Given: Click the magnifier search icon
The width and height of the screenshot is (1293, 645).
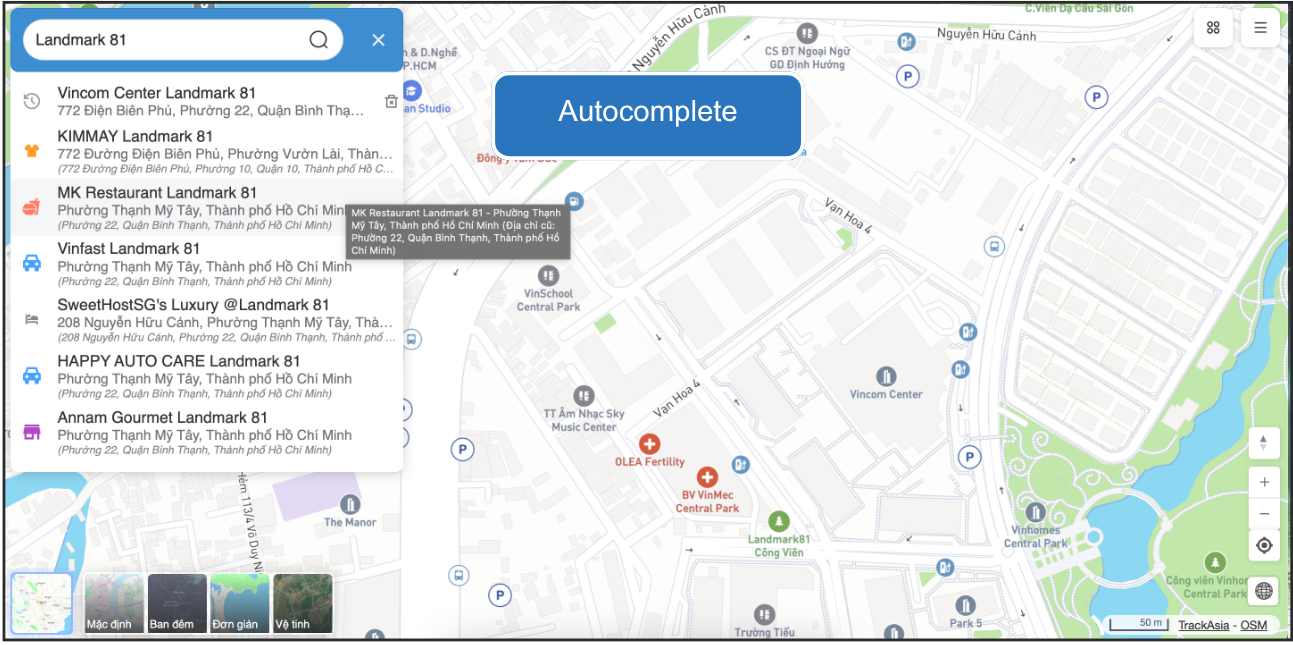Looking at the screenshot, I should pyautogui.click(x=319, y=40).
